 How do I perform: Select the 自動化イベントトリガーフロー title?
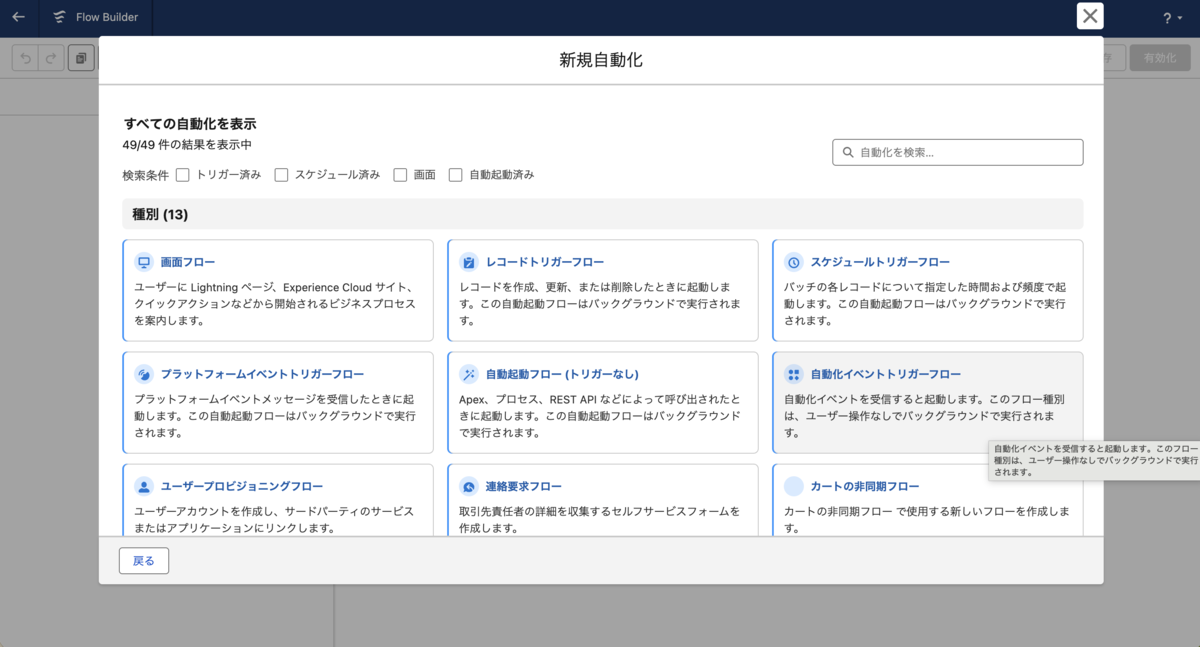coord(886,374)
